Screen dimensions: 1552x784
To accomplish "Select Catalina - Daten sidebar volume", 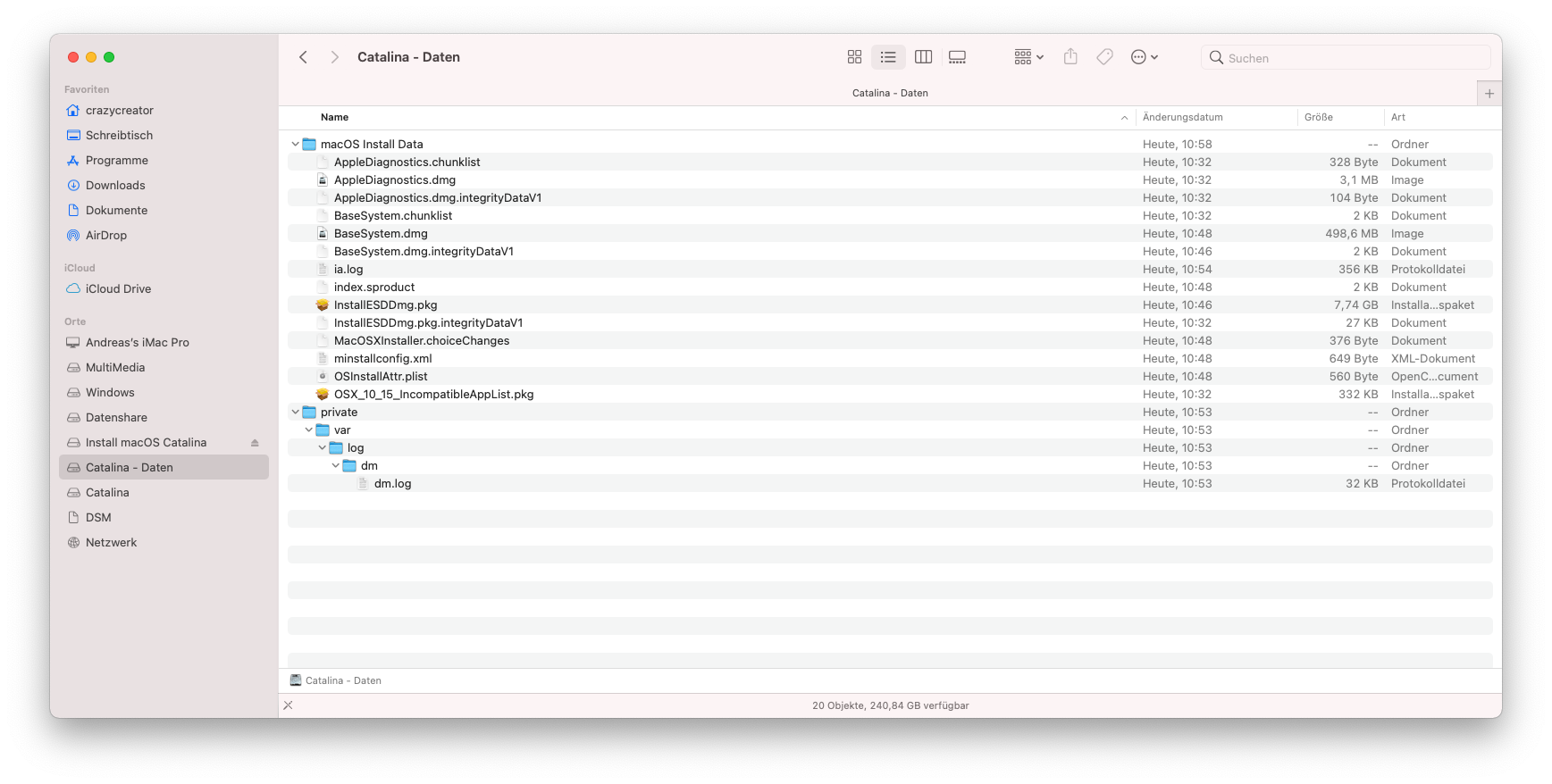I will (164, 468).
